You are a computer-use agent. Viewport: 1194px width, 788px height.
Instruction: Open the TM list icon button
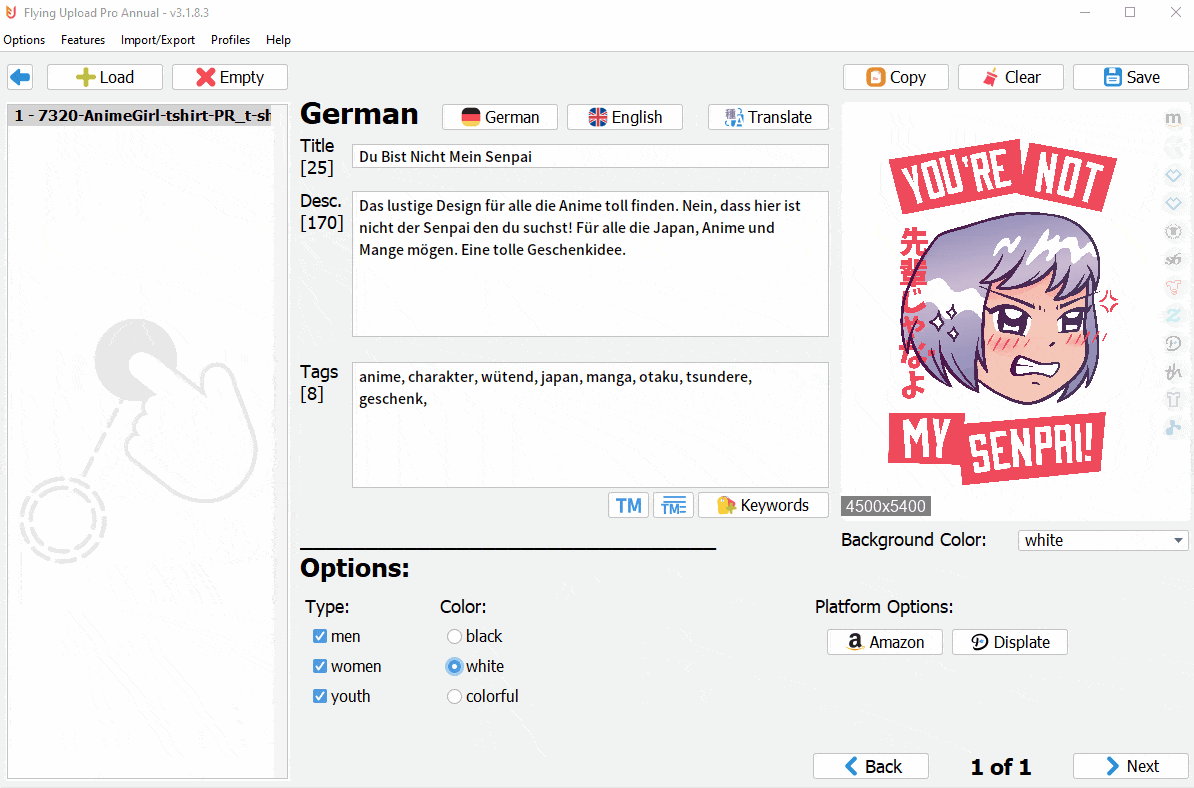[673, 506]
